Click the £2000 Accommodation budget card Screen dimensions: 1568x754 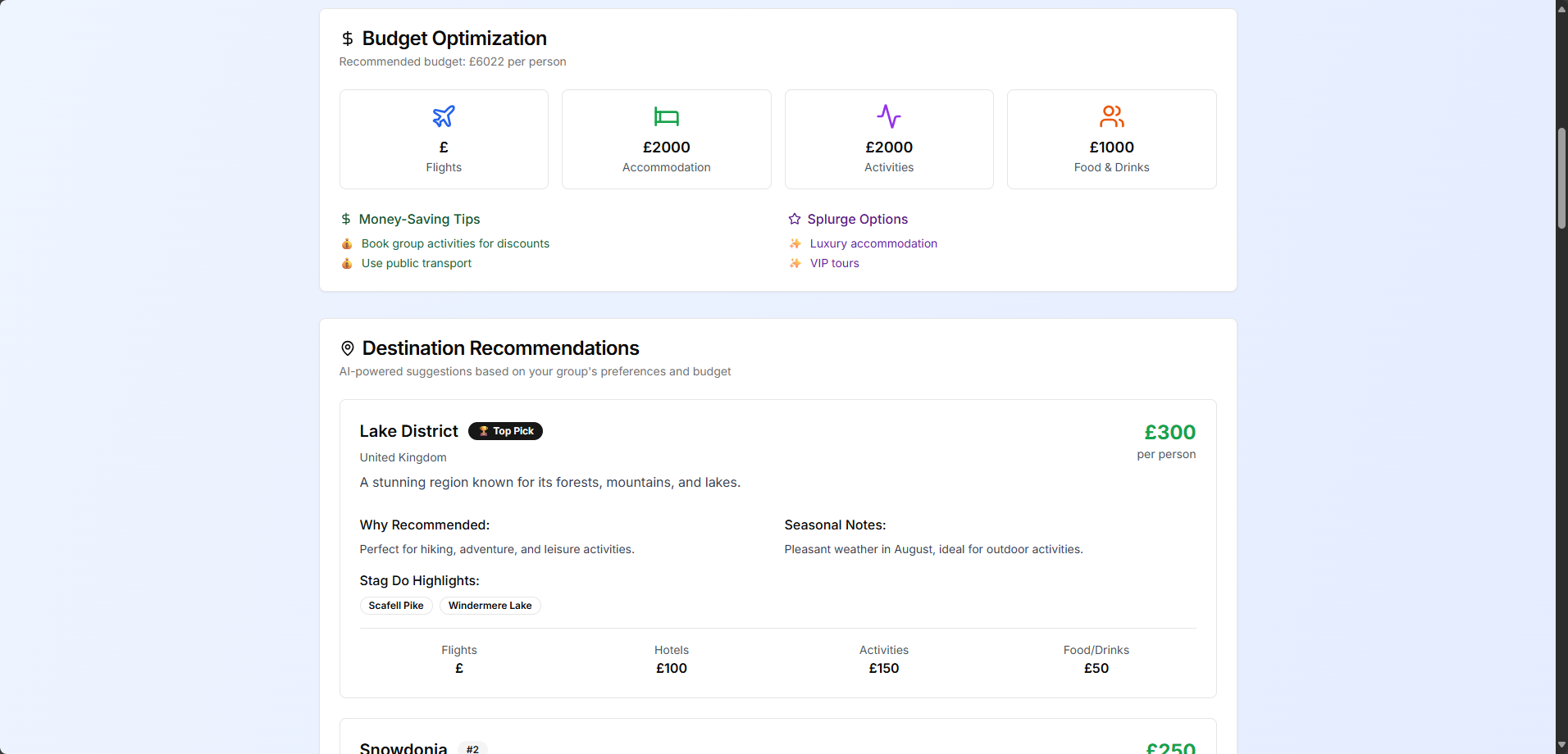pos(666,139)
